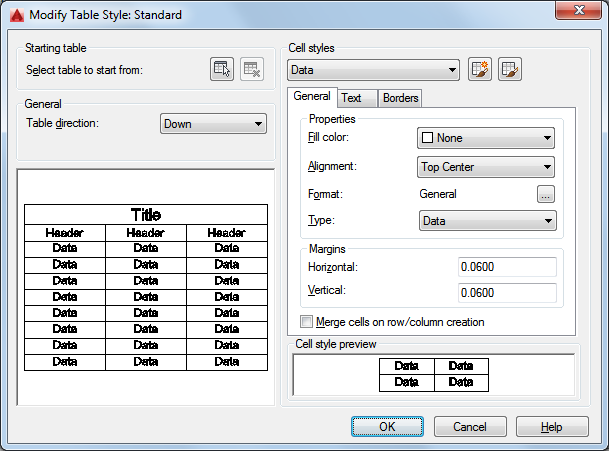Open the Type dropdown
The image size is (609, 451).
pos(487,221)
